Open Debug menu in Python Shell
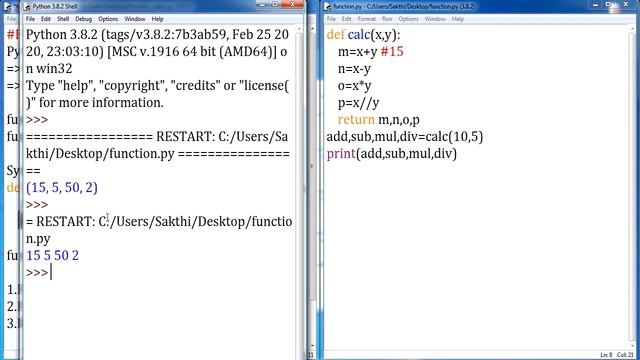 pyautogui.click(x=83, y=19)
